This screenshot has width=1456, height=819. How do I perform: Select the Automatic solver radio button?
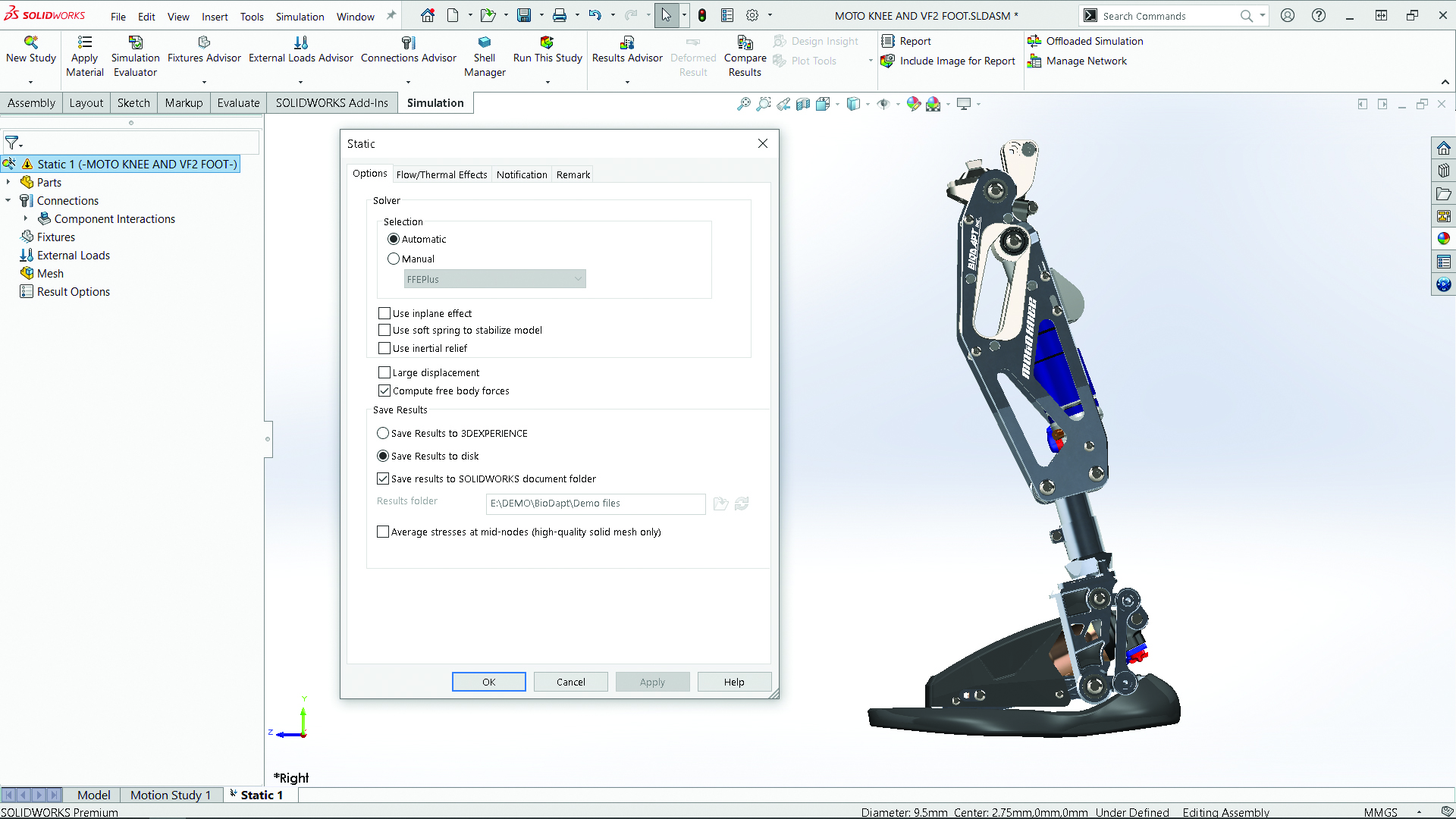click(x=394, y=239)
